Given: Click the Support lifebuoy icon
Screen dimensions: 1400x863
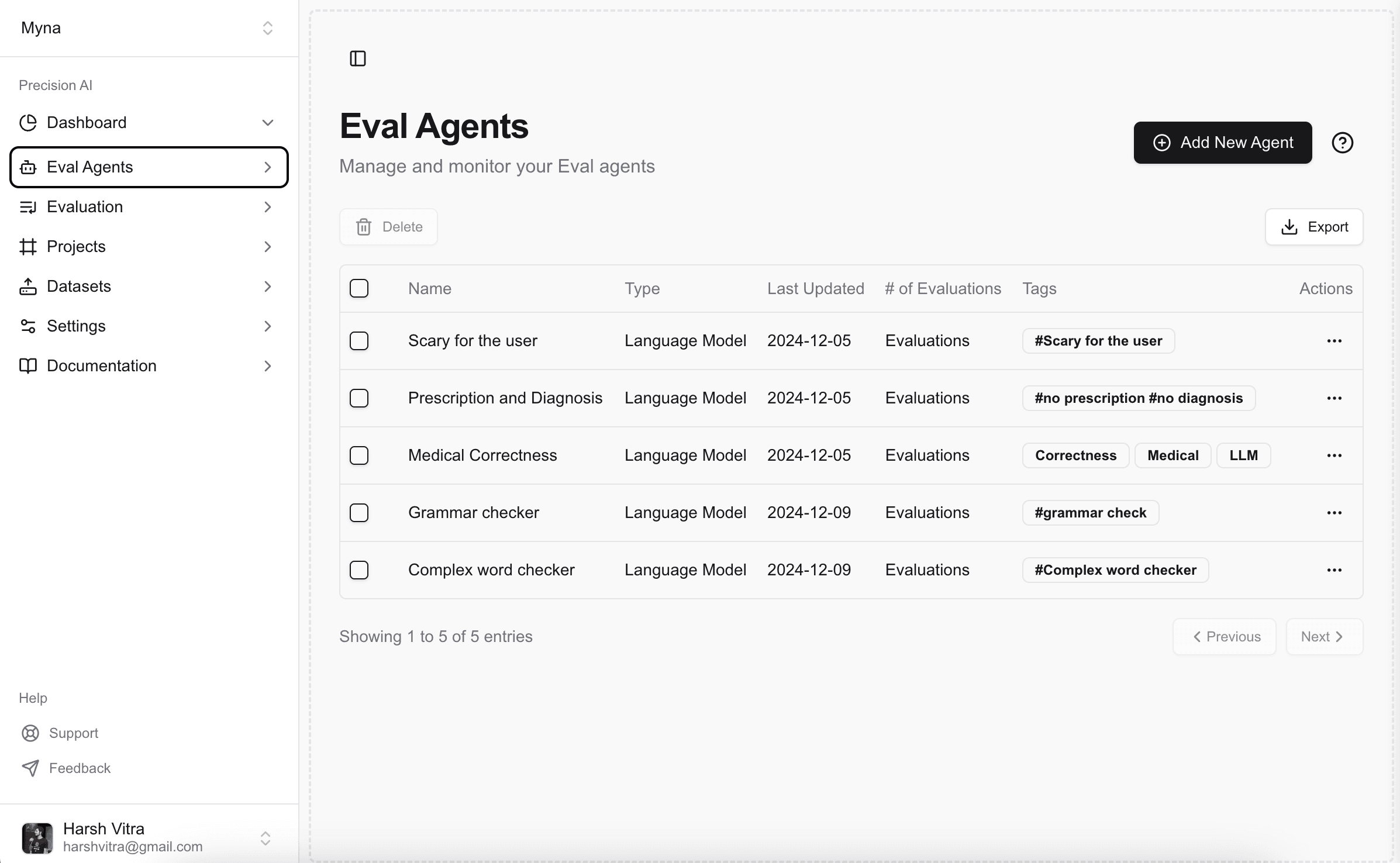Looking at the screenshot, I should pos(30,733).
